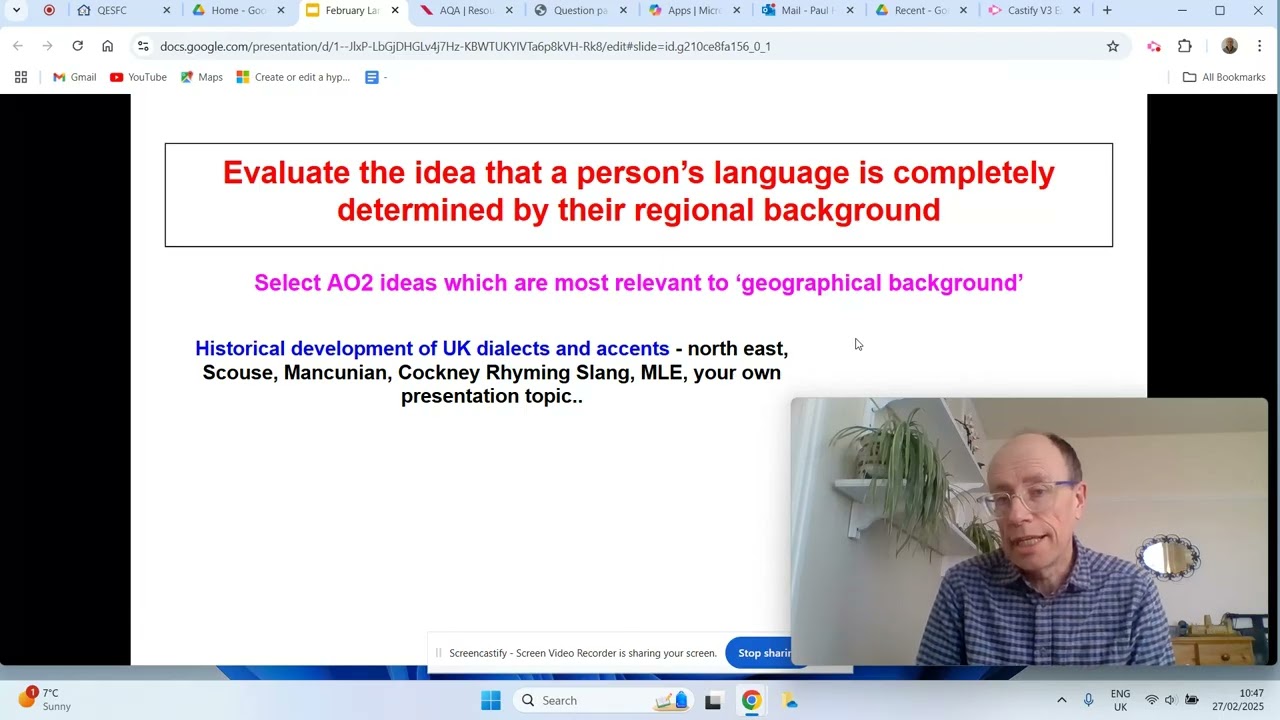
Task: Show hidden system tray icons
Action: [1061, 700]
